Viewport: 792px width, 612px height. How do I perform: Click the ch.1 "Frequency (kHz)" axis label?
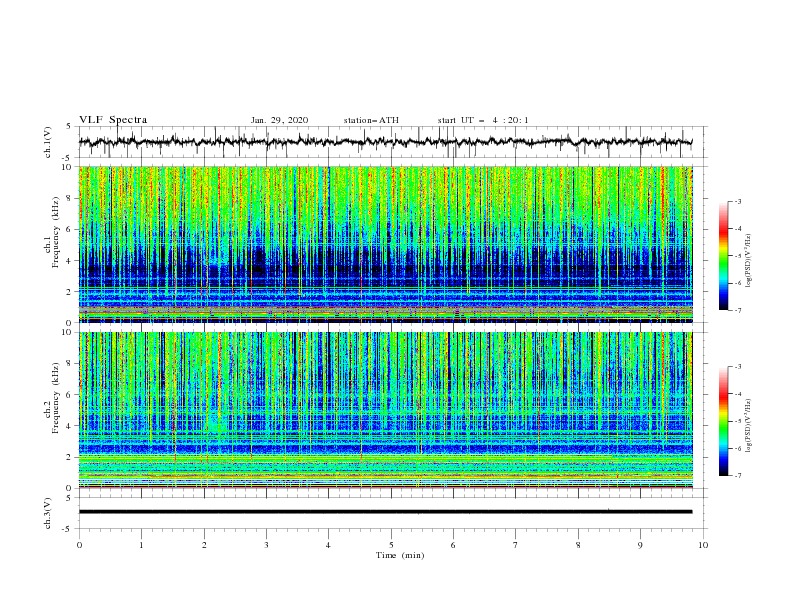[x=55, y=232]
